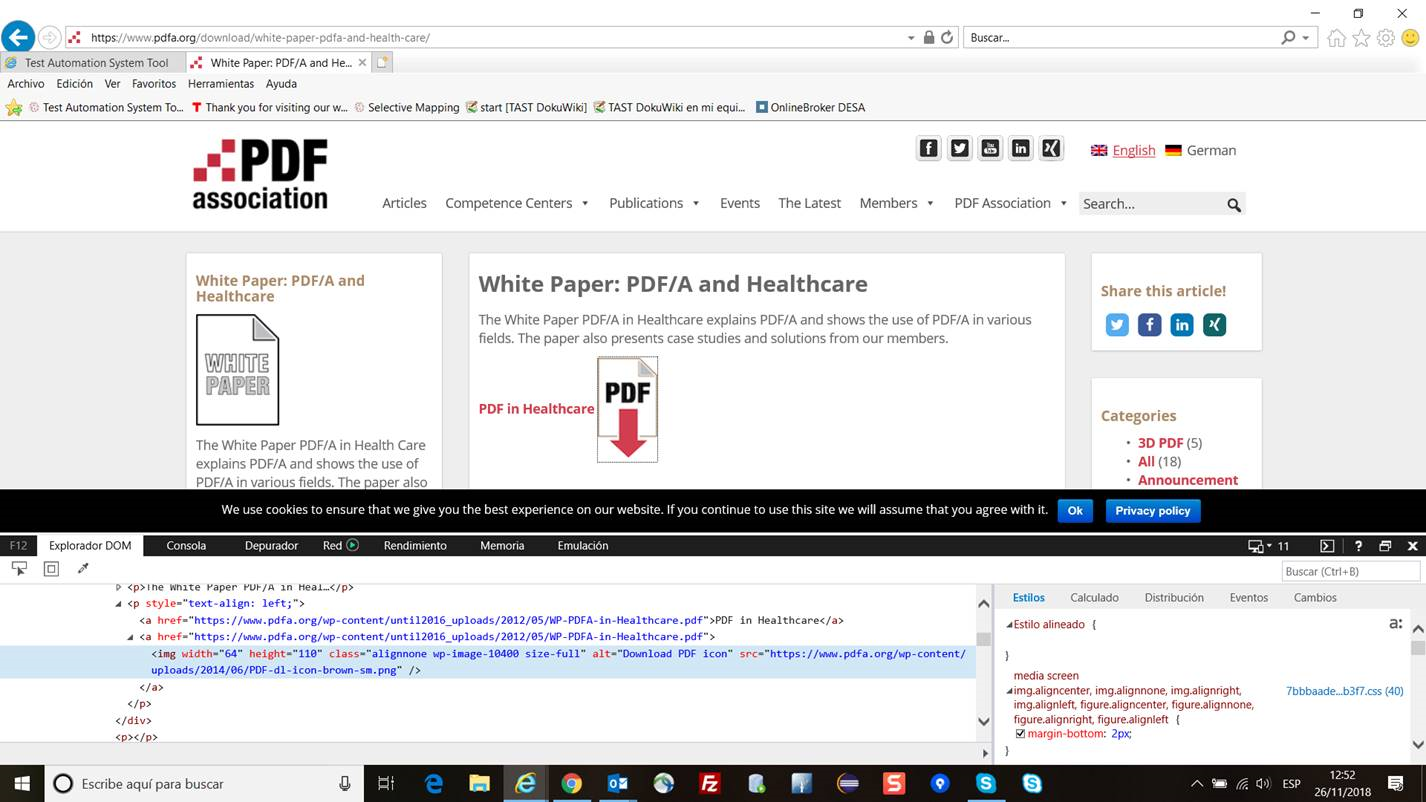Expand the Publications navigation dropdown
Viewport: 1426px width, 802px height.
654,203
